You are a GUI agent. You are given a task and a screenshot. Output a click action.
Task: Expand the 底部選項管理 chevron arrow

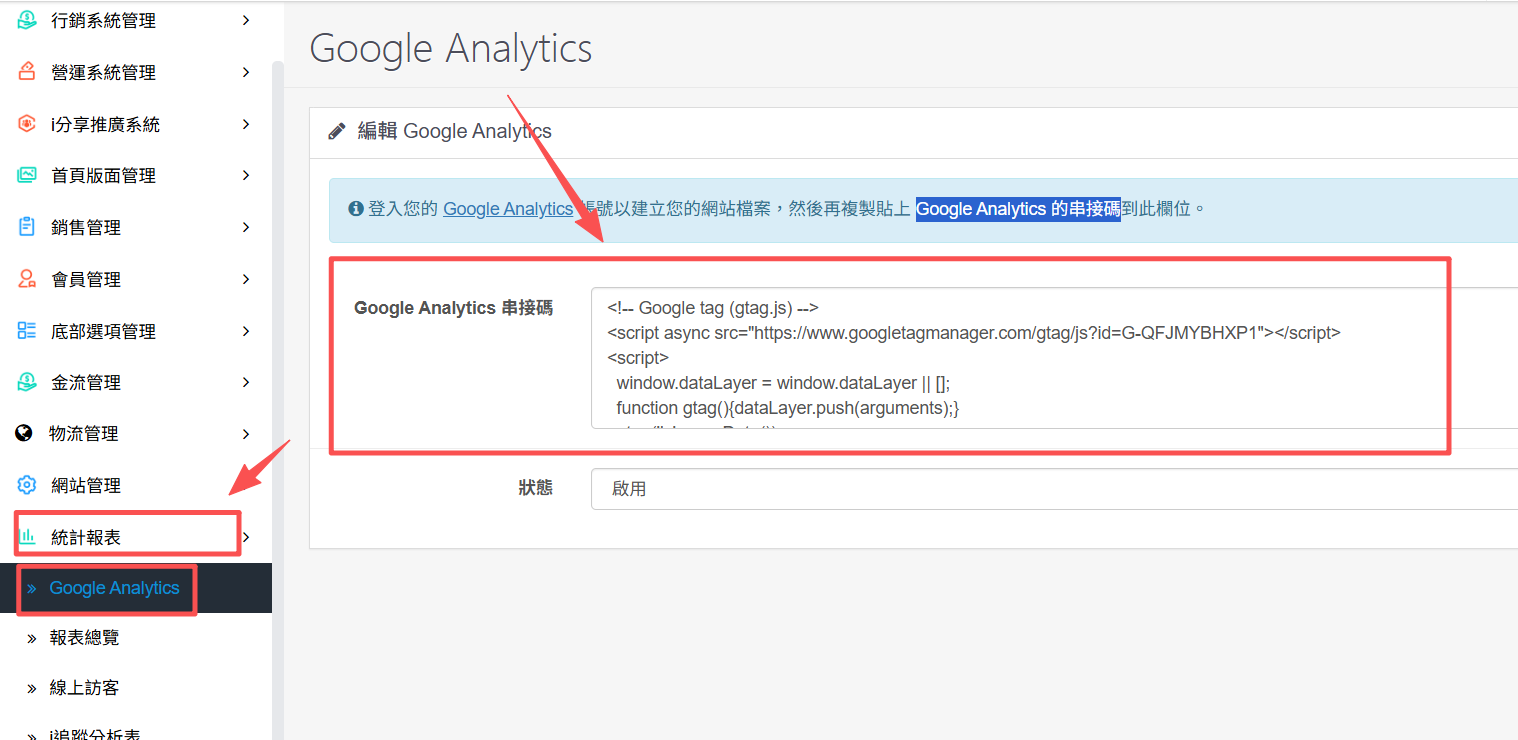[x=246, y=331]
